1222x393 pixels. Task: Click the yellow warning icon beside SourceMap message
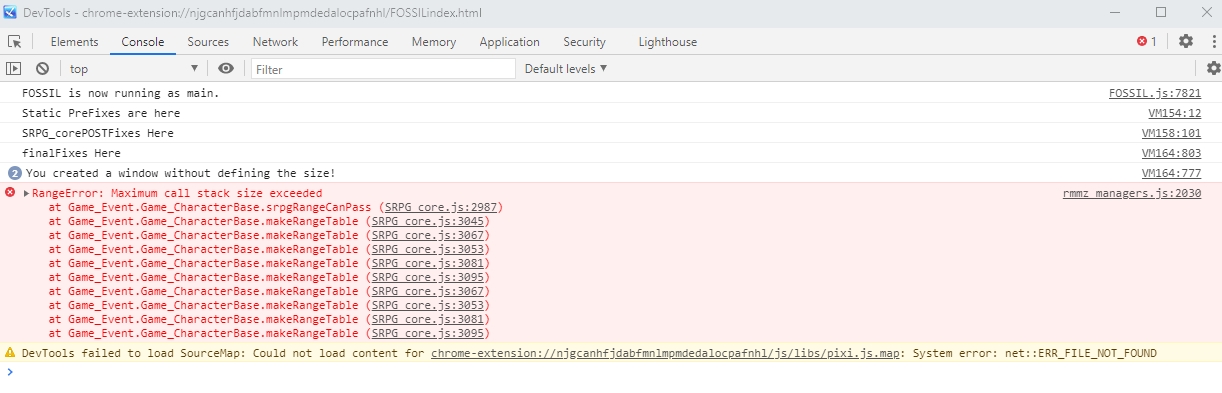(11, 352)
